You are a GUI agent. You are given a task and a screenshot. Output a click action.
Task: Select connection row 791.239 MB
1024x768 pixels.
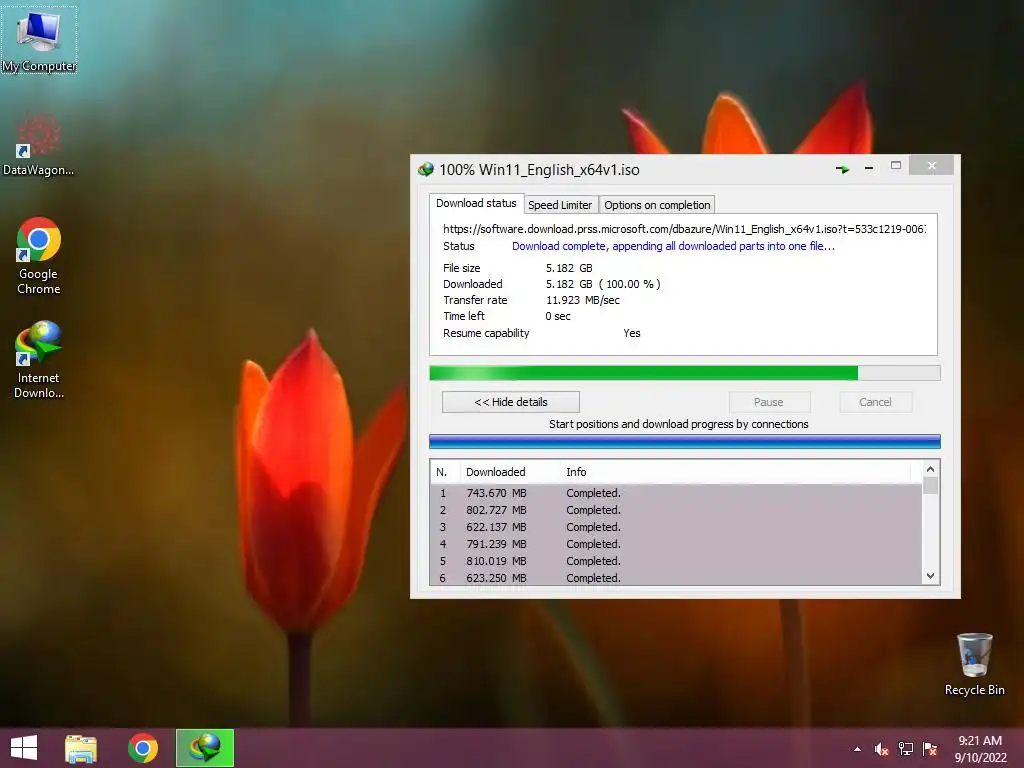[x=677, y=544]
